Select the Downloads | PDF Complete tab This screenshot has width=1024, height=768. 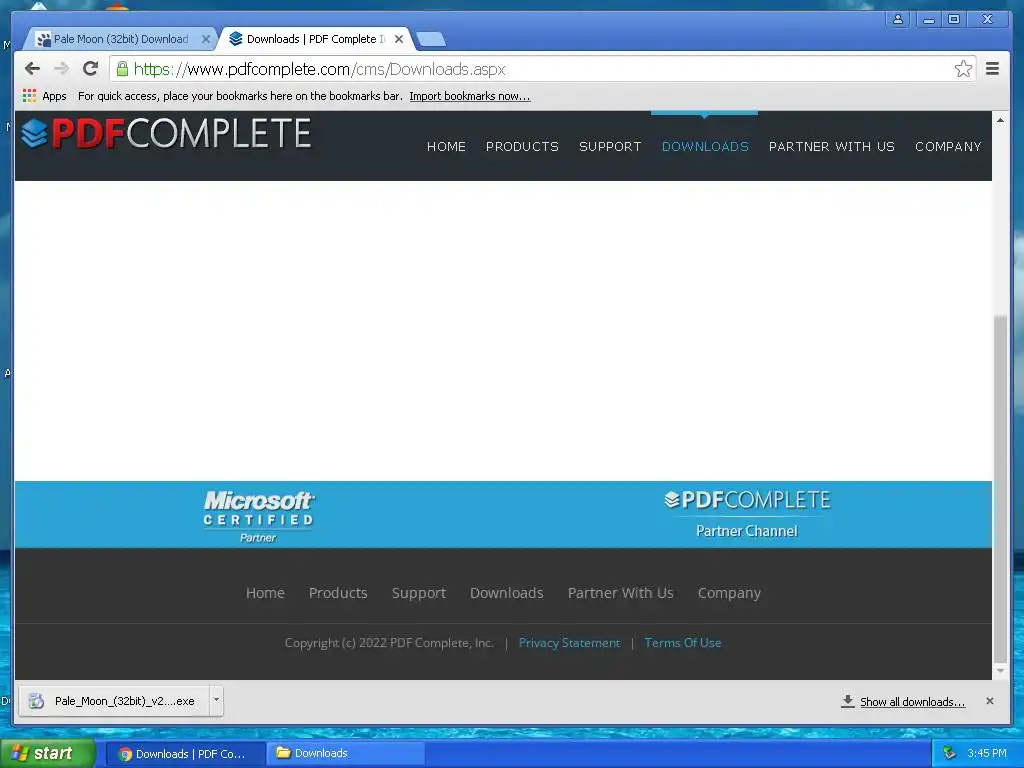pos(315,39)
